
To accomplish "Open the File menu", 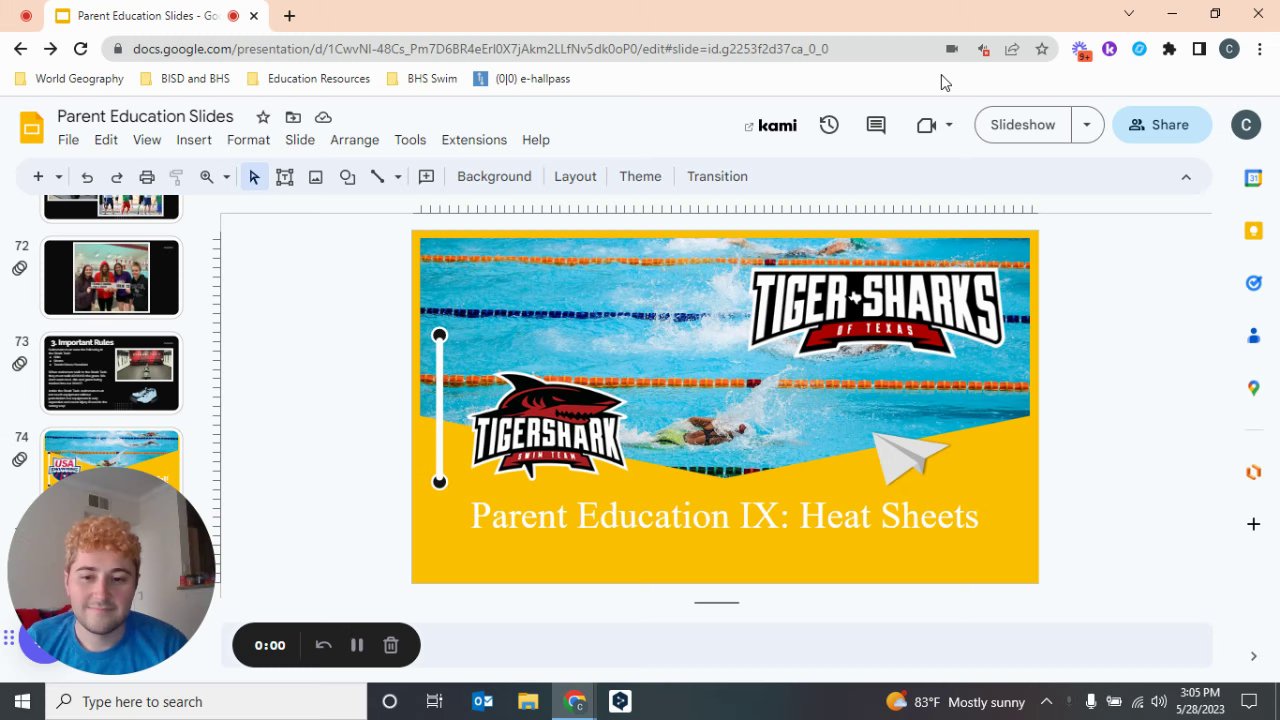I will click(68, 140).
